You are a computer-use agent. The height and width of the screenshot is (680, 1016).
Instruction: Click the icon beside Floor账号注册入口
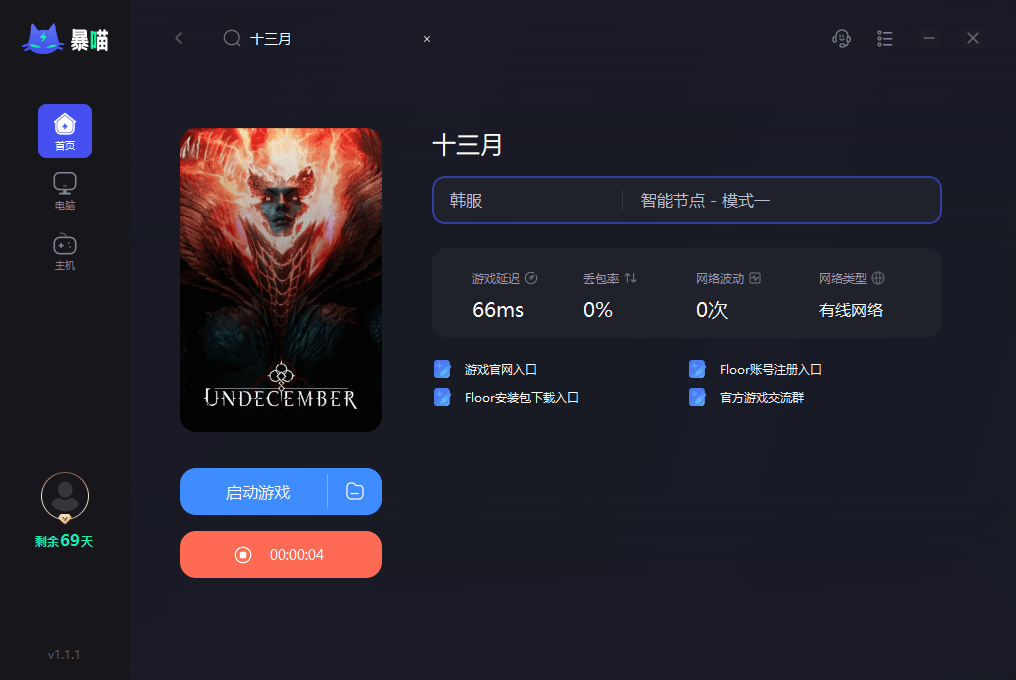(x=697, y=369)
